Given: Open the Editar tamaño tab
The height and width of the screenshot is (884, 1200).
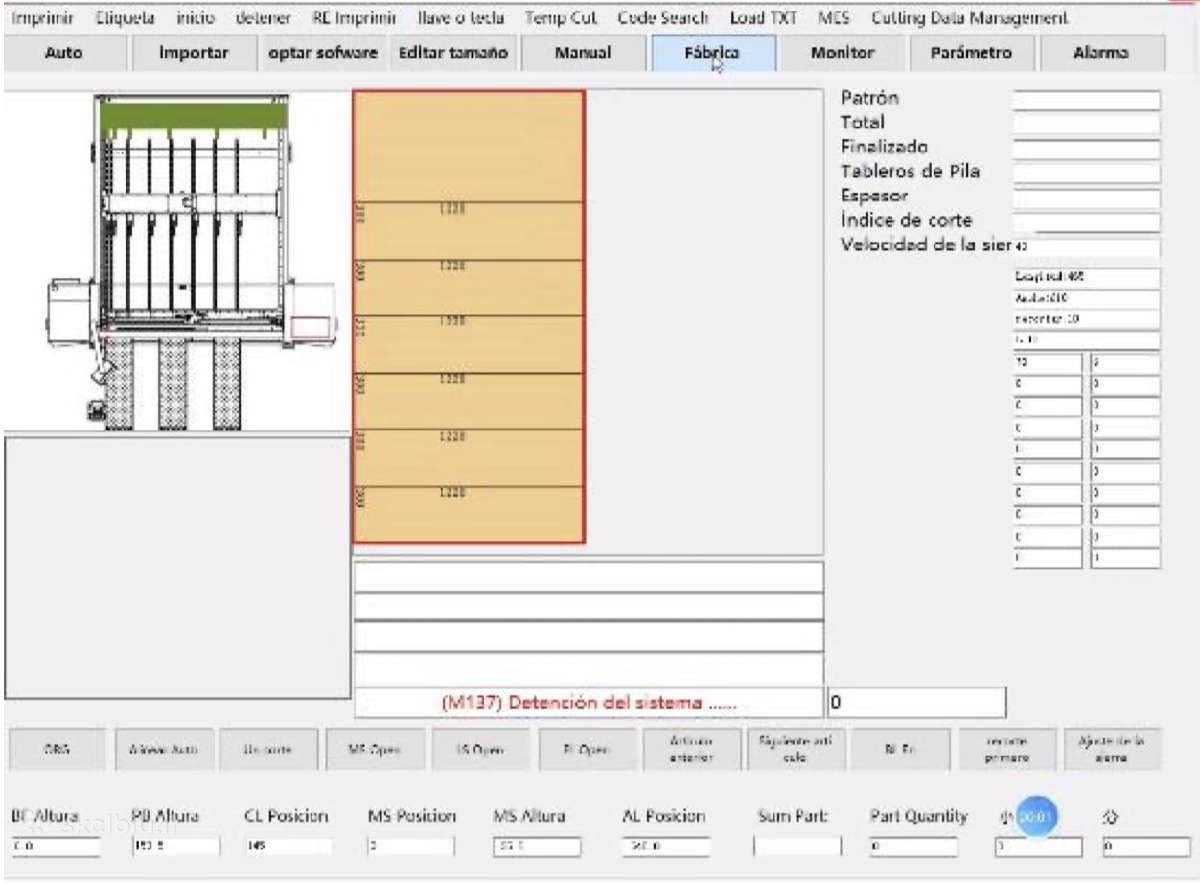Looking at the screenshot, I should coord(453,53).
